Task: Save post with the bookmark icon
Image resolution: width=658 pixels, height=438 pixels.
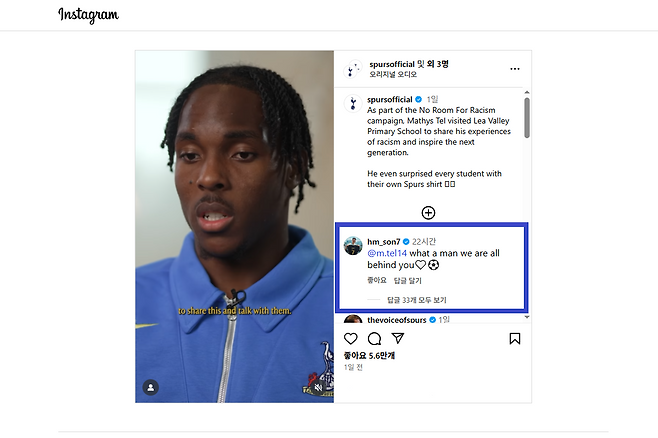Action: [x=515, y=339]
